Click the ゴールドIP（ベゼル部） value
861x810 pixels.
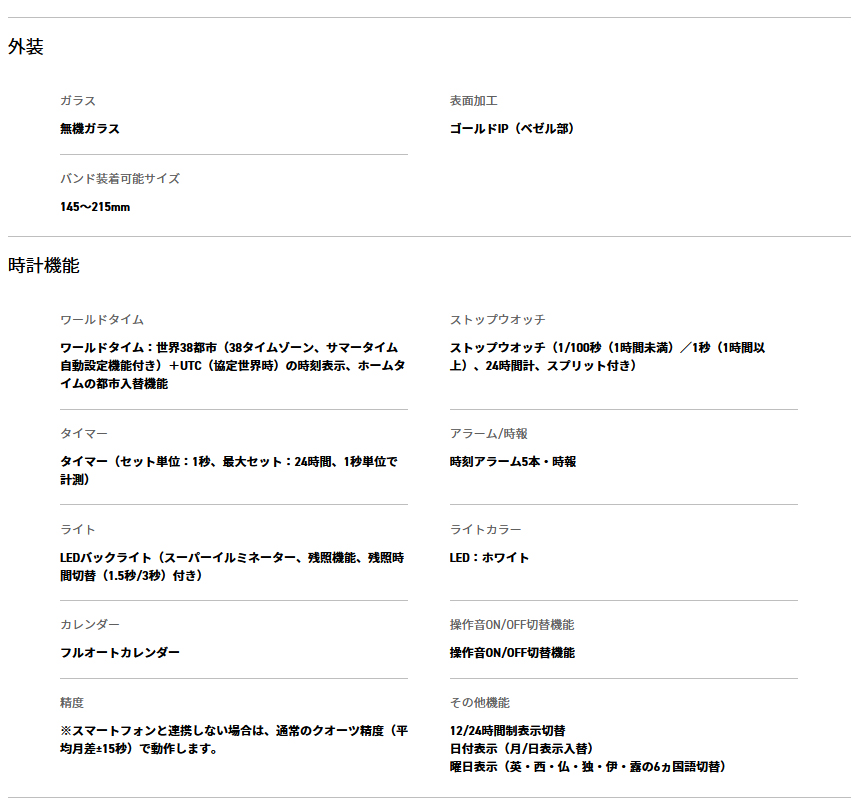point(512,129)
